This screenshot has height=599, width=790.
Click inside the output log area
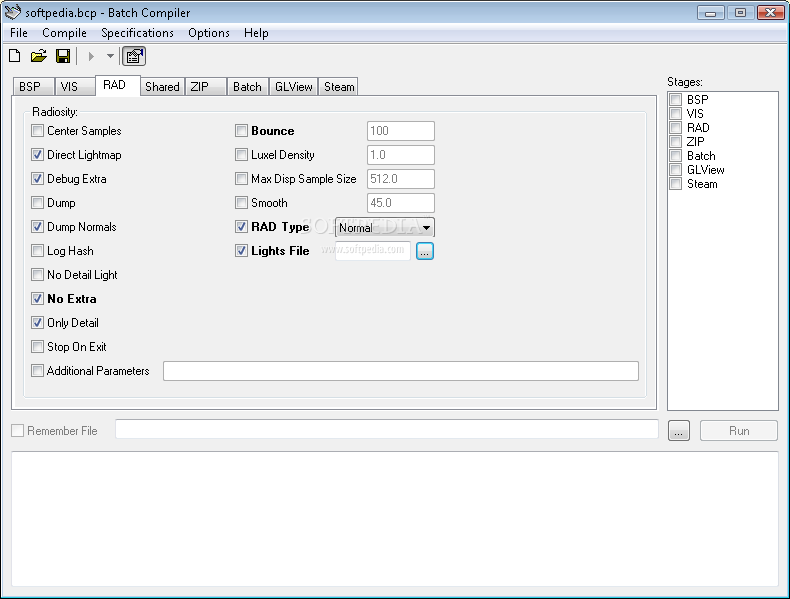[x=395, y=519]
